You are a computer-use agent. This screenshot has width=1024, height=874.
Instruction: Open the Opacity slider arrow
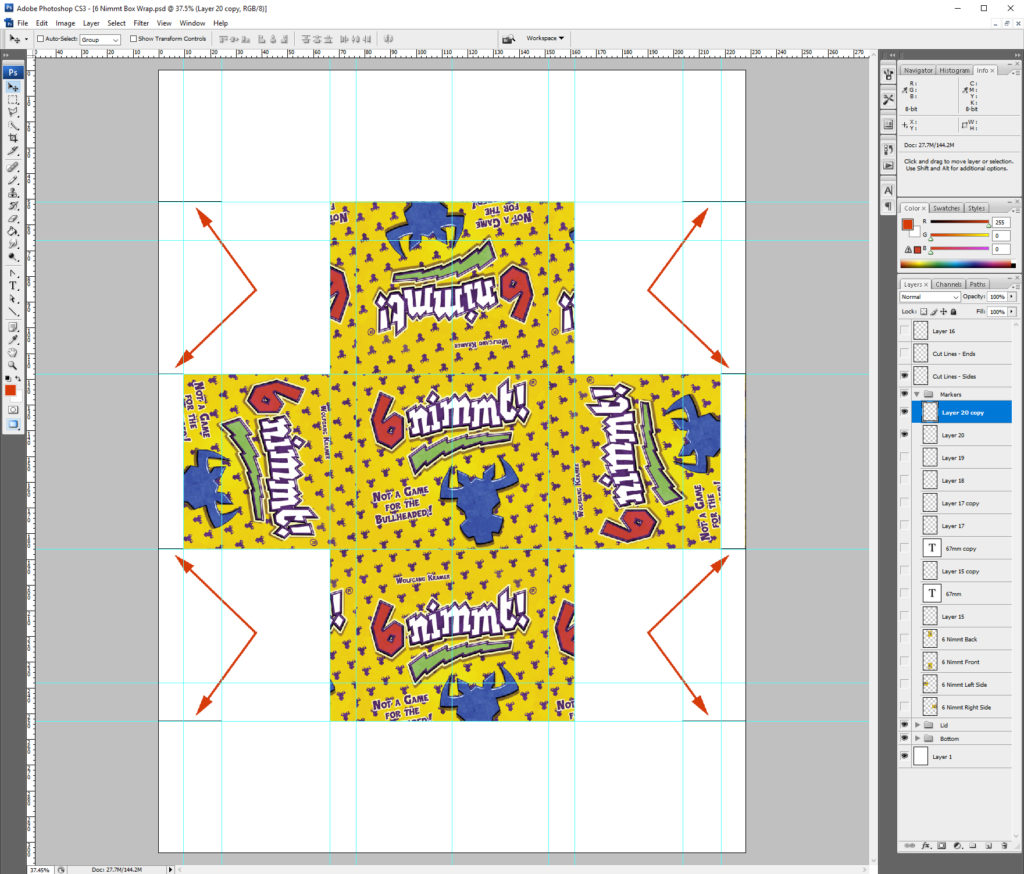click(1012, 297)
